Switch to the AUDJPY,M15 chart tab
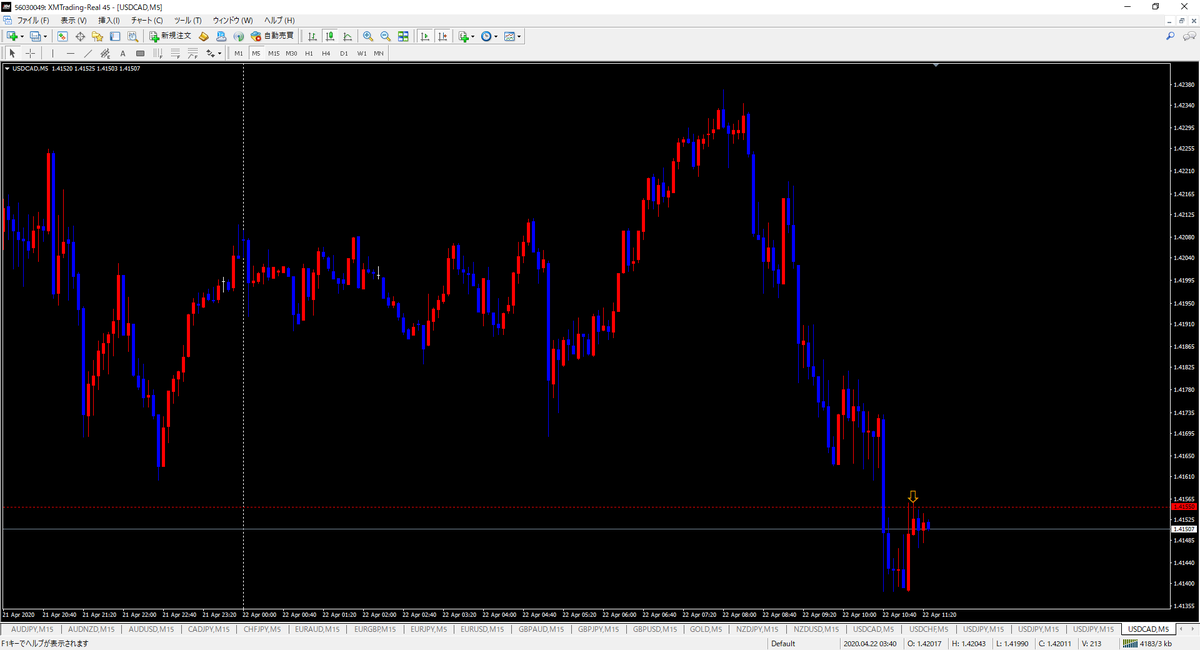Screen dimensions: 1200x650 click(30, 629)
